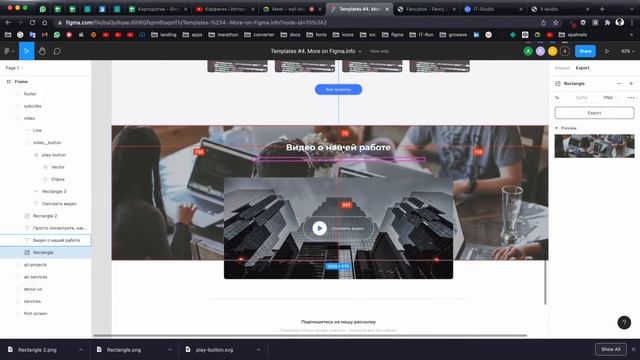Open the landing bookmarks folder
Screen dimensions: 640x360
164,35
